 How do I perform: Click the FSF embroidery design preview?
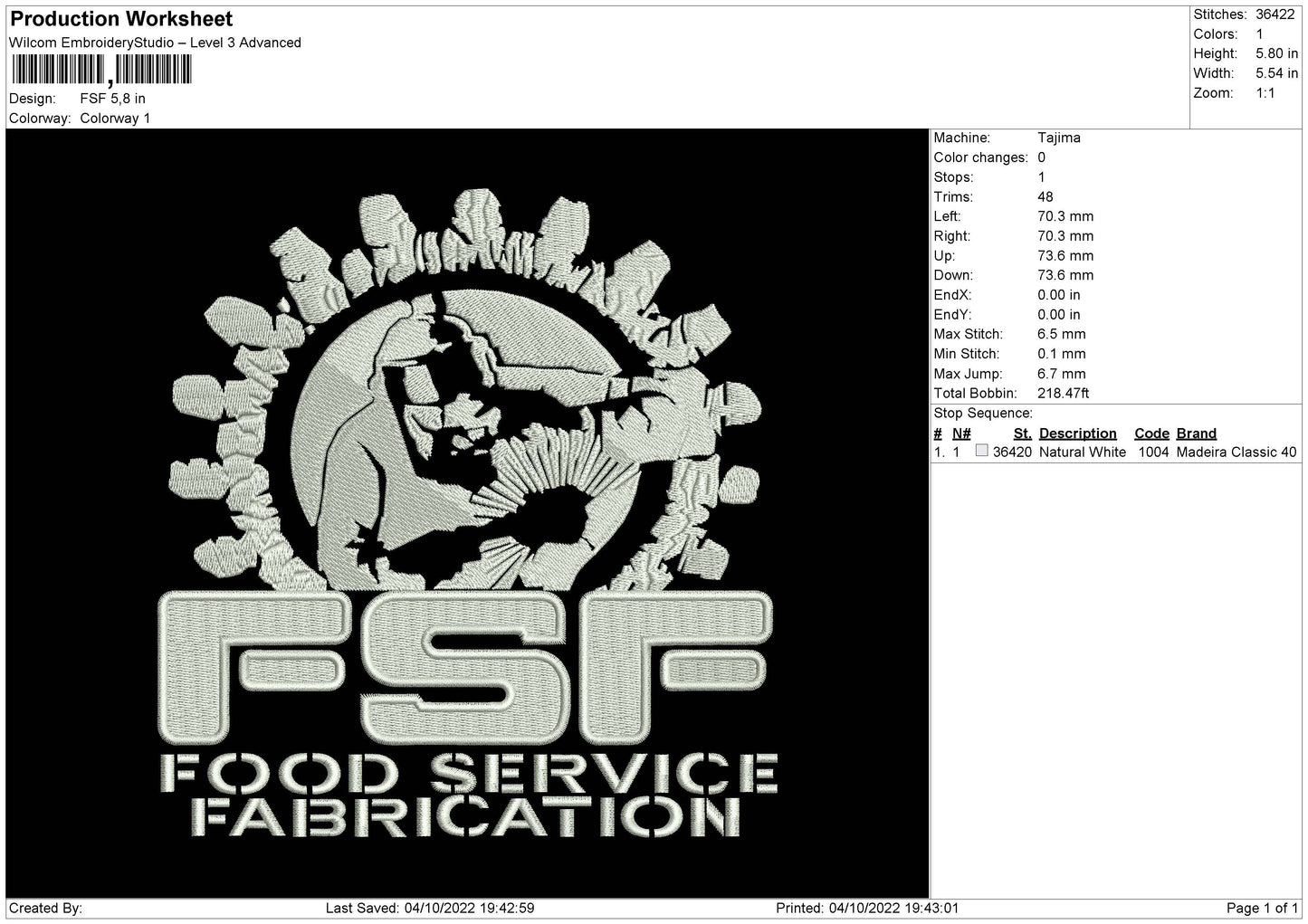[468, 513]
